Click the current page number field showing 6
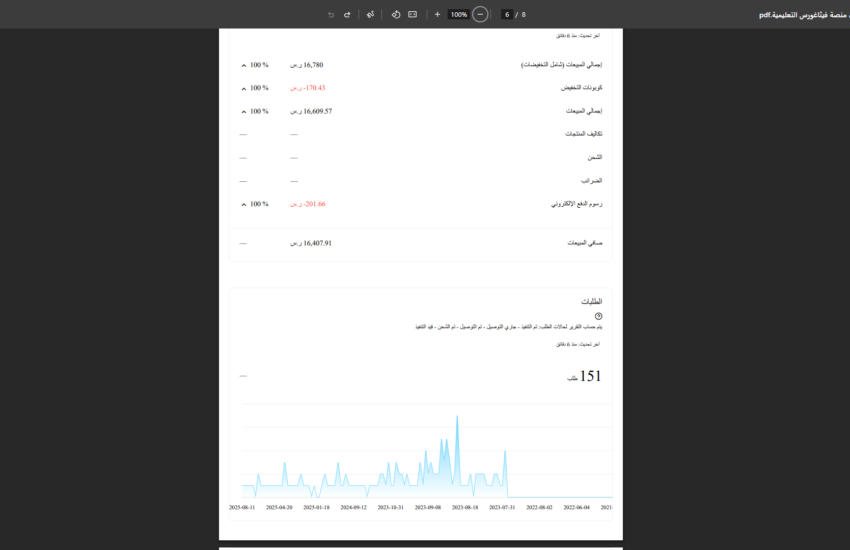The image size is (850, 550). tap(507, 15)
